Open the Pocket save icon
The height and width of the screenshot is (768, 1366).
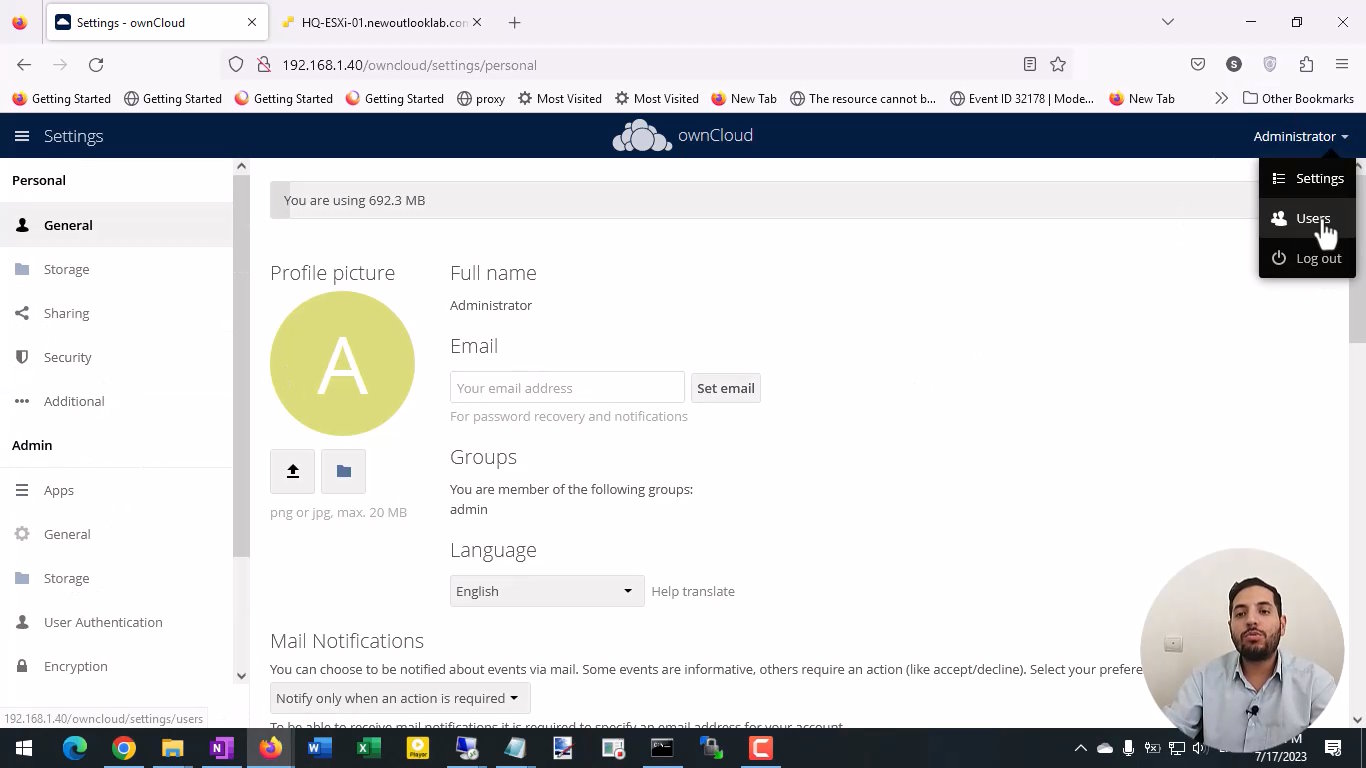tap(1198, 64)
